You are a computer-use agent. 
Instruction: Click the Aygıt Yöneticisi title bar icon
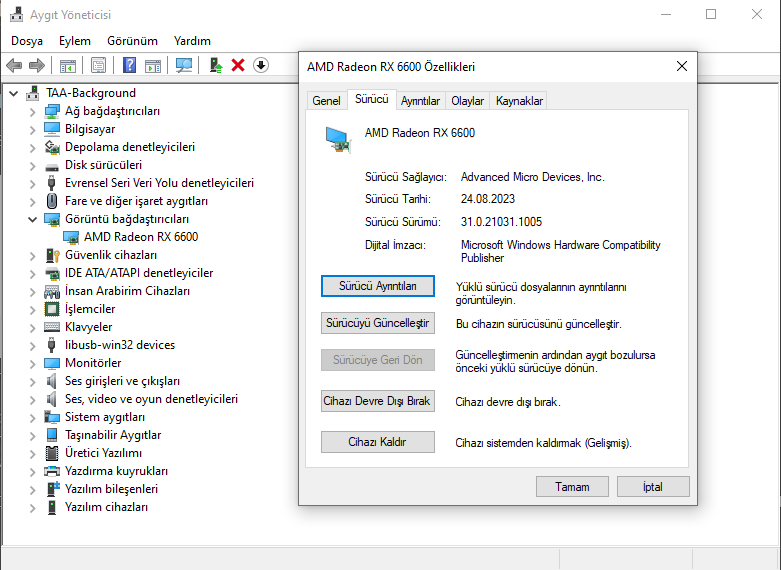tap(17, 14)
